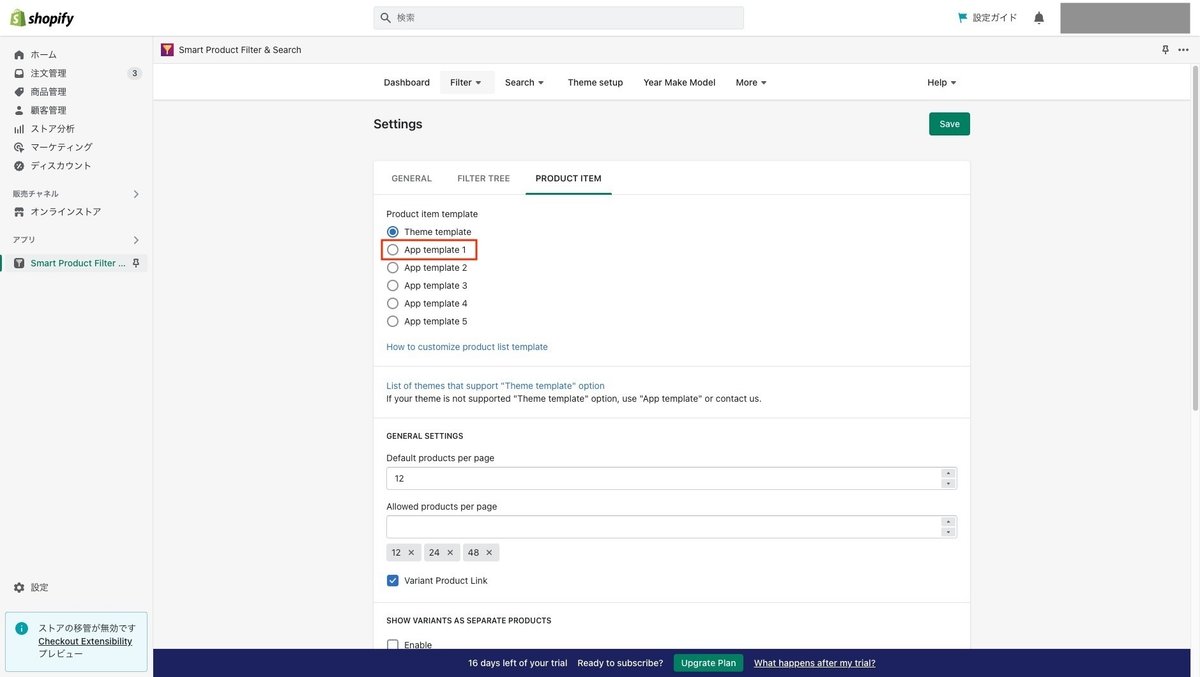1200x677 pixels.
Task: Unpin the Smart Product Filter app in sidebar
Action: coord(136,263)
